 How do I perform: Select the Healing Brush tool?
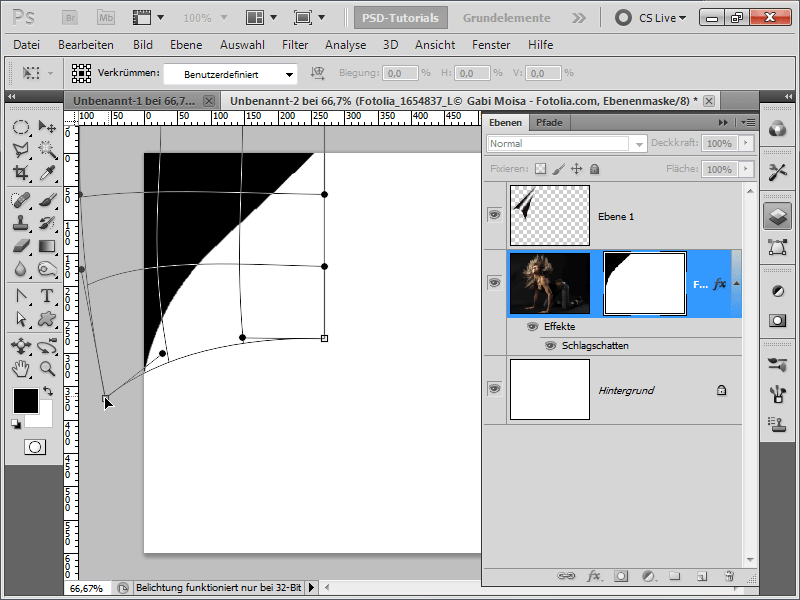coord(21,200)
